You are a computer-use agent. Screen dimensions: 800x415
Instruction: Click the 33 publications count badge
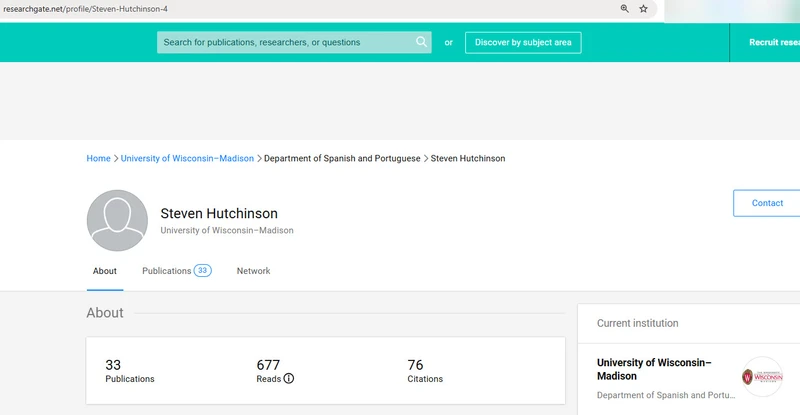click(x=203, y=271)
